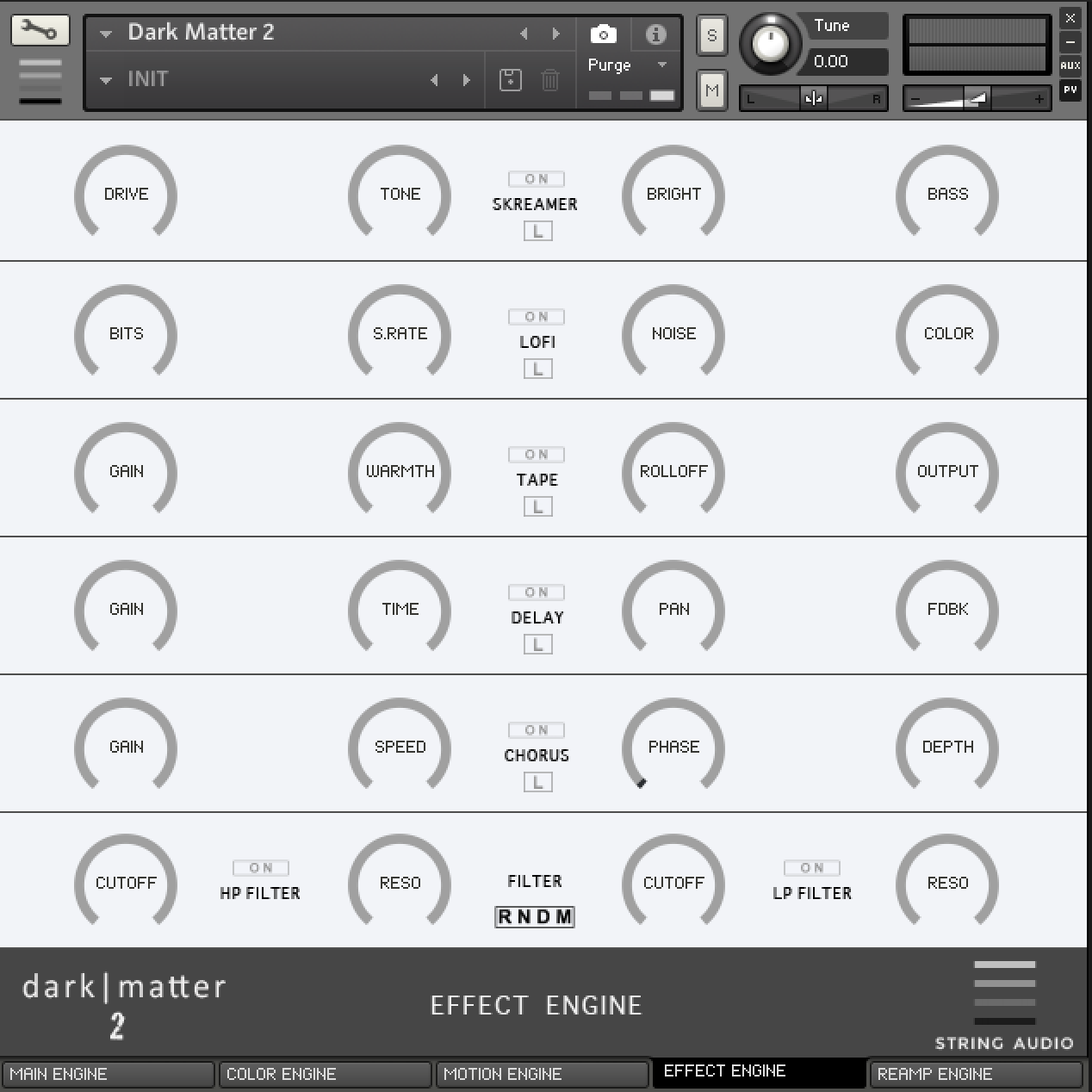Click the Tune knob

(770, 43)
